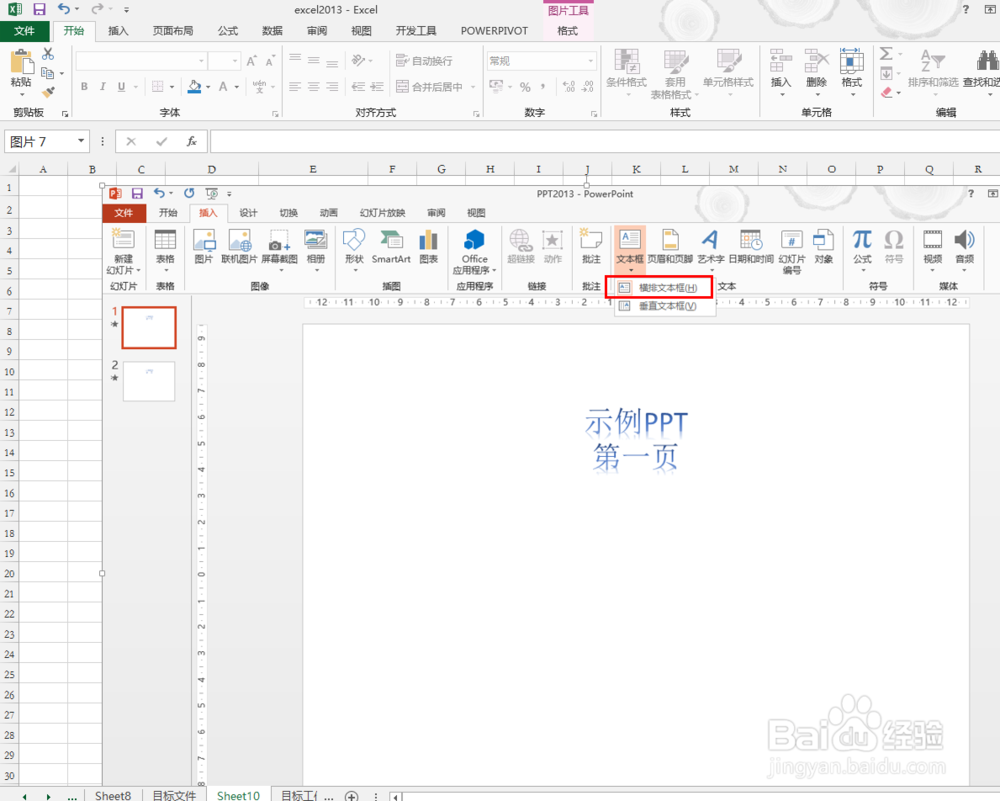The height and width of the screenshot is (801, 1000).
Task: Toggle underline formatting
Action: pyautogui.click(x=121, y=86)
